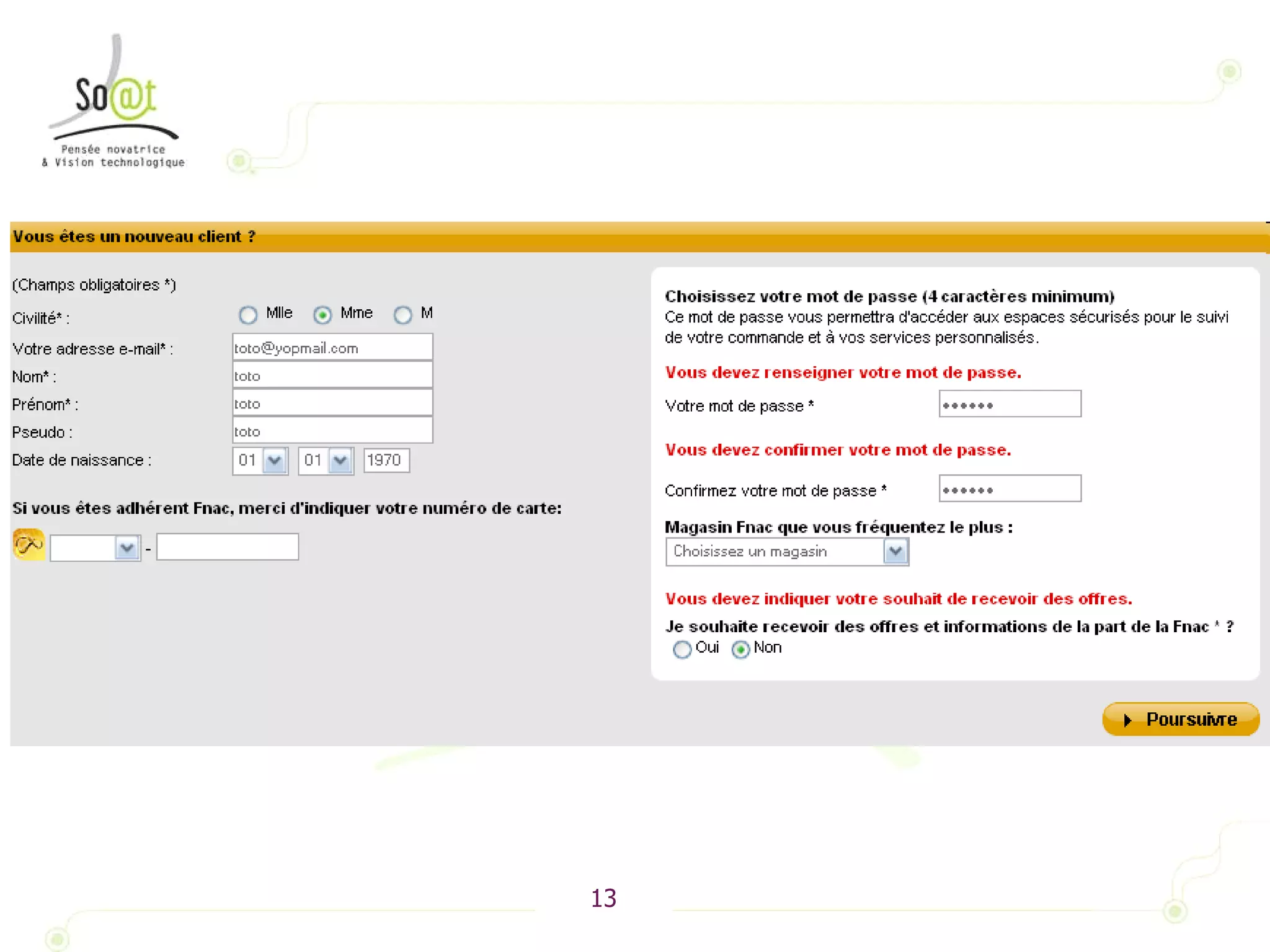
Task: Choose the M civility radio button
Action: (402, 315)
